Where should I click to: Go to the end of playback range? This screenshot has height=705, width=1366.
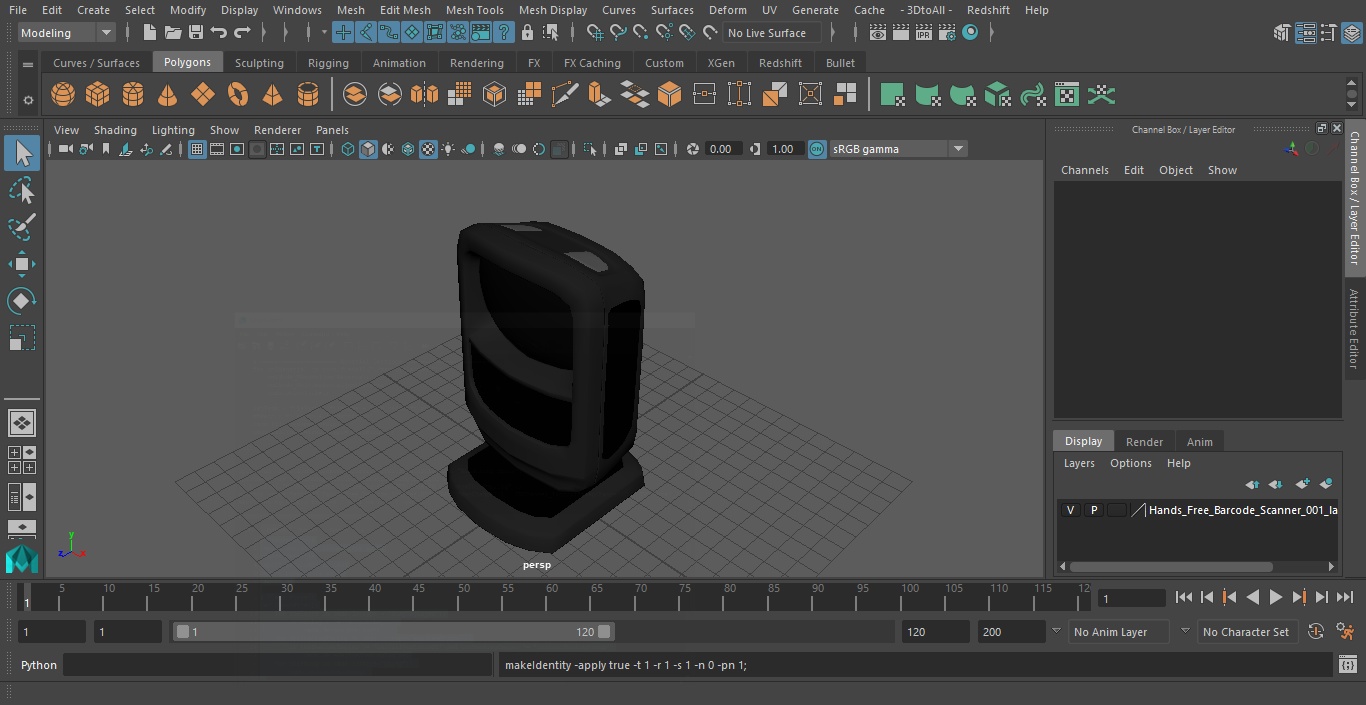(x=1345, y=597)
